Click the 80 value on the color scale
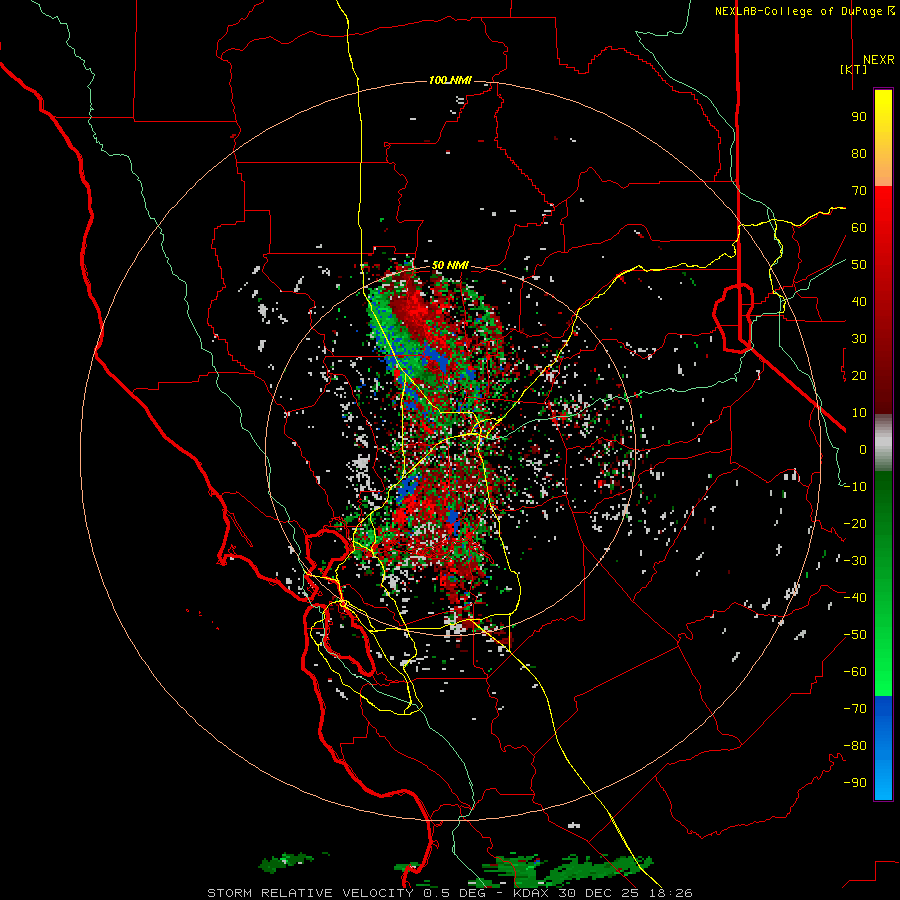 coord(859,154)
